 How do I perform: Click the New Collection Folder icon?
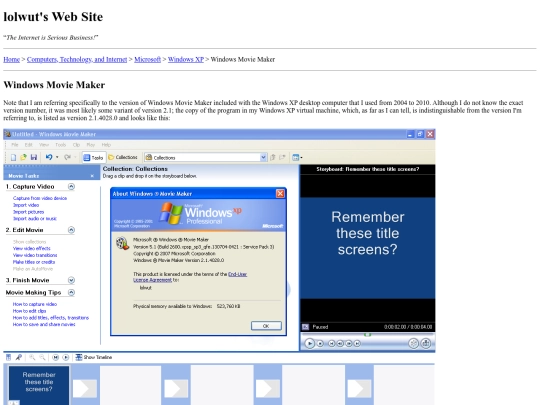(x=282, y=157)
